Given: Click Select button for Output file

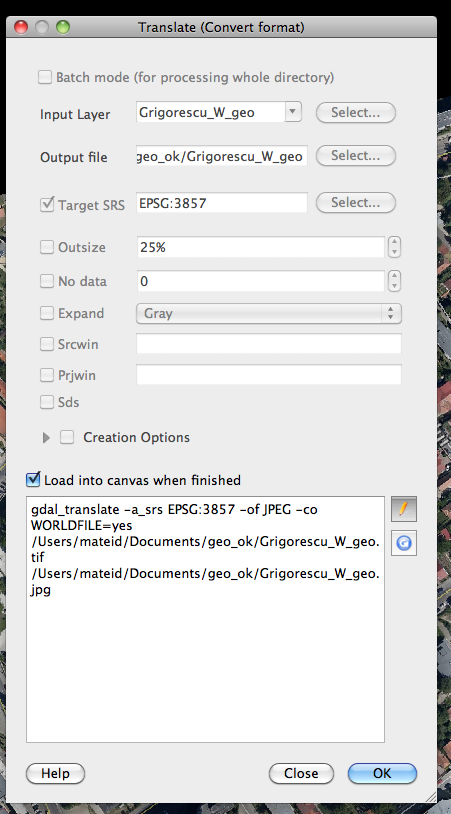Looking at the screenshot, I should pyautogui.click(x=356, y=155).
